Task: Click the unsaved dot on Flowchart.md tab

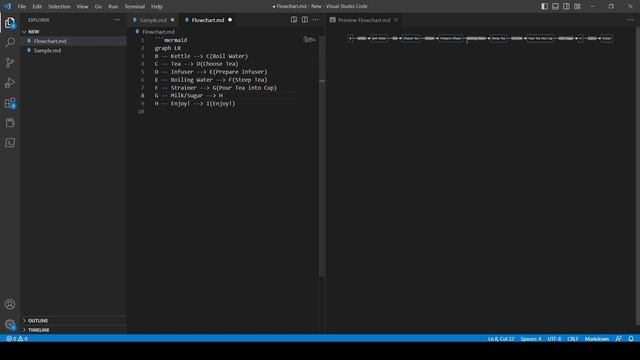Action: tap(230, 20)
